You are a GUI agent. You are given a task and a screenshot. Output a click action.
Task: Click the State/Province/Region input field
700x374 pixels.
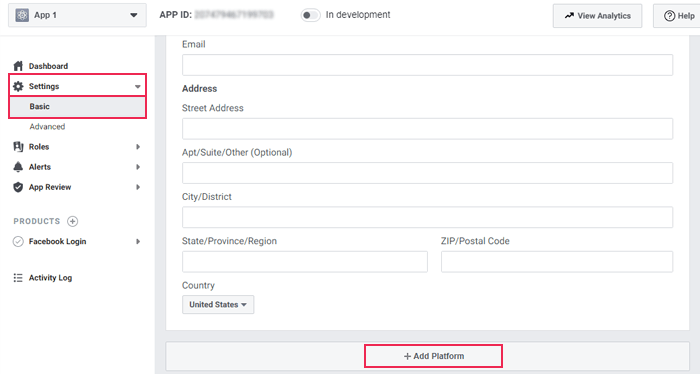[x=305, y=262]
